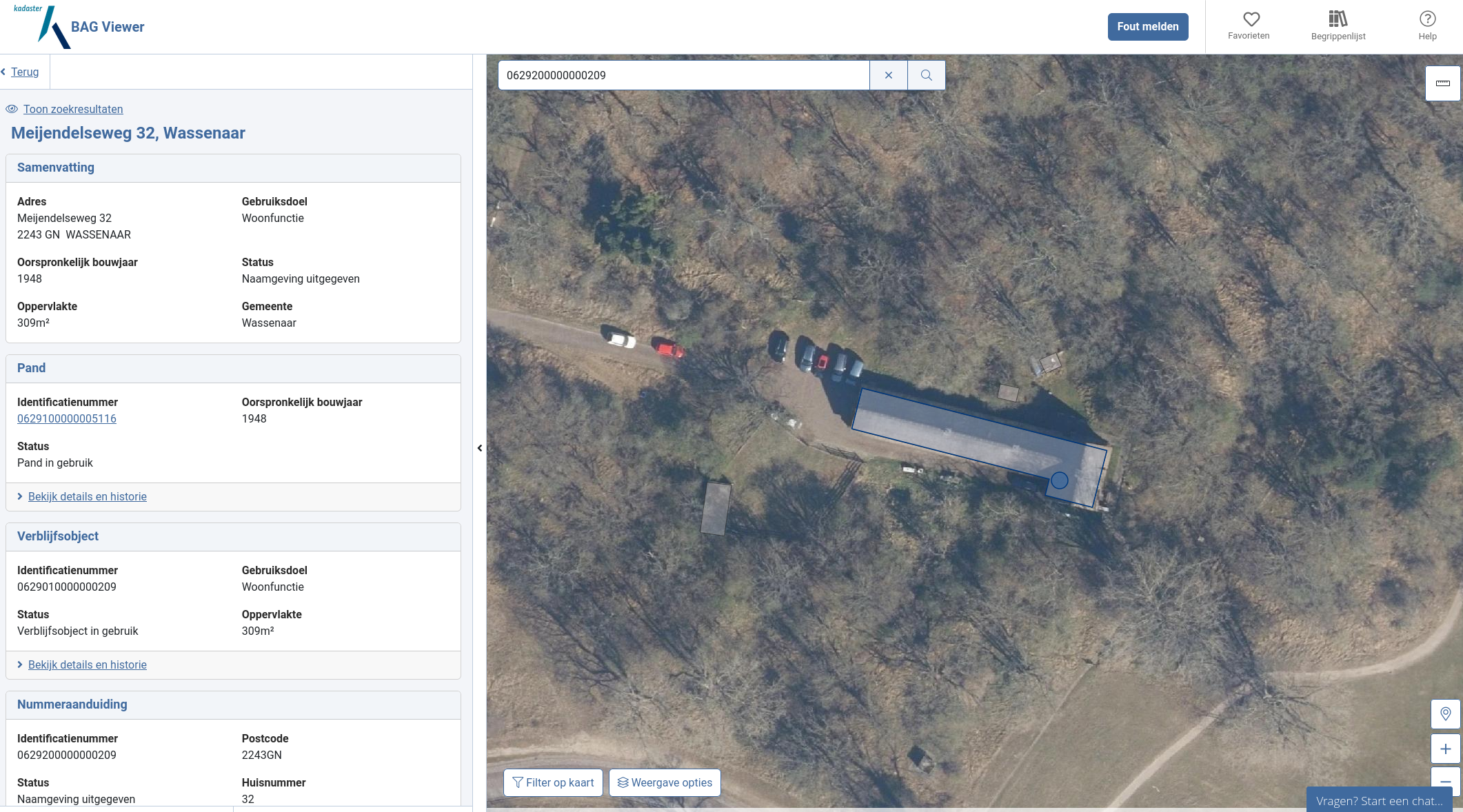Click the Samenvatting section header
1463x812 pixels.
tap(233, 168)
